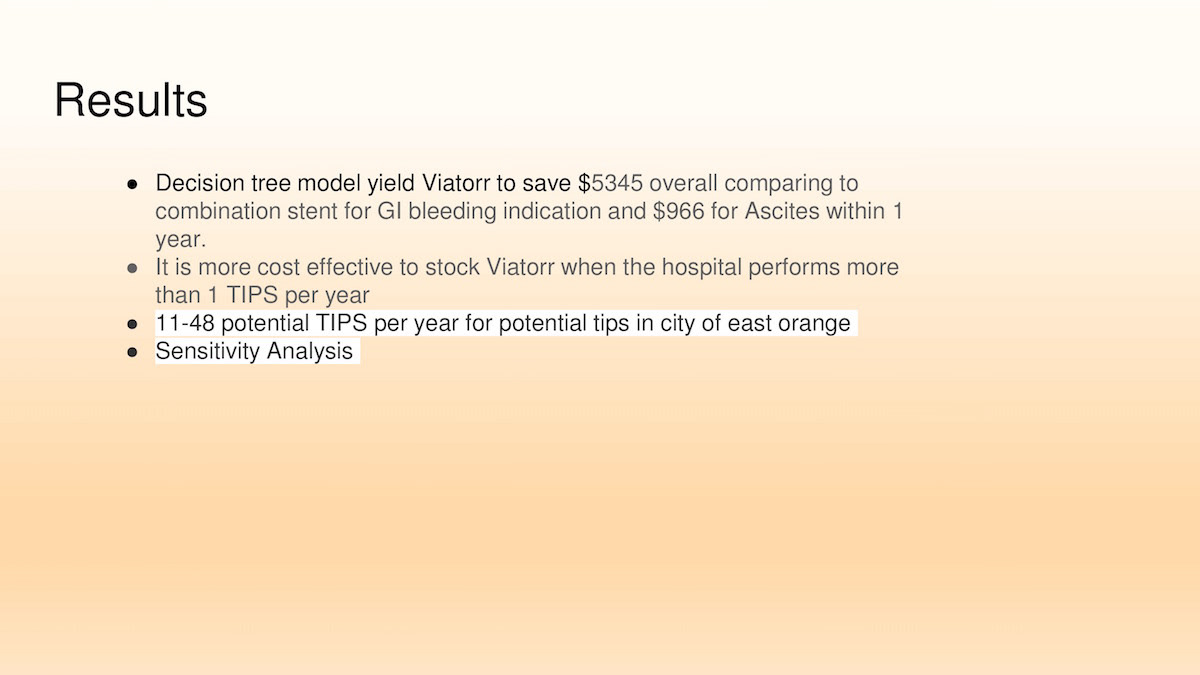The height and width of the screenshot is (675, 1200).
Task: Select the second bullet point marker
Action: [132, 268]
